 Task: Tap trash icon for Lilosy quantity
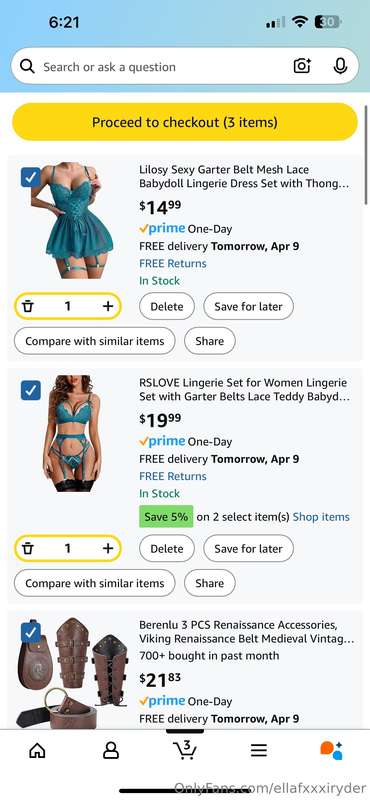[x=28, y=306]
